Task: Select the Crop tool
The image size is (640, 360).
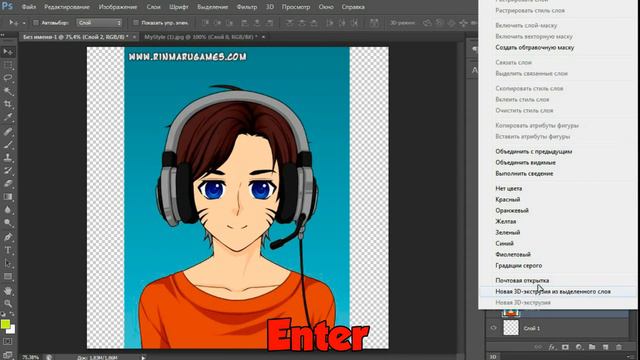Action: [x=8, y=104]
